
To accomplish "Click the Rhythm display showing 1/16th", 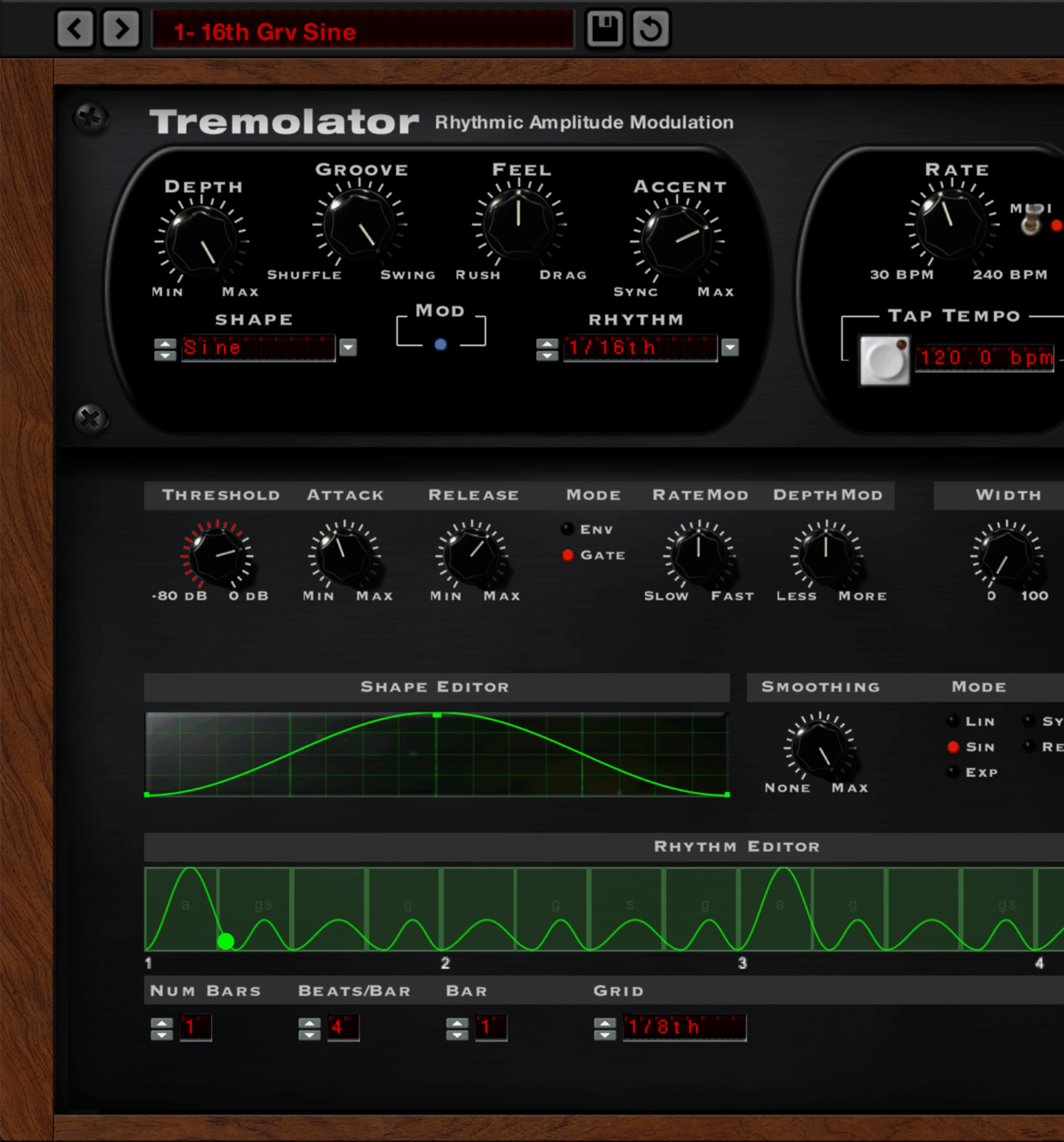I will [x=640, y=348].
